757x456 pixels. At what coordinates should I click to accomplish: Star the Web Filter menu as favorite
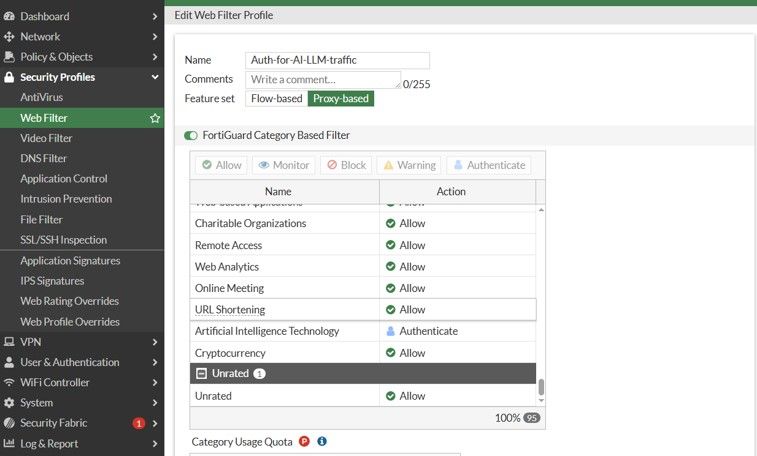click(x=154, y=118)
